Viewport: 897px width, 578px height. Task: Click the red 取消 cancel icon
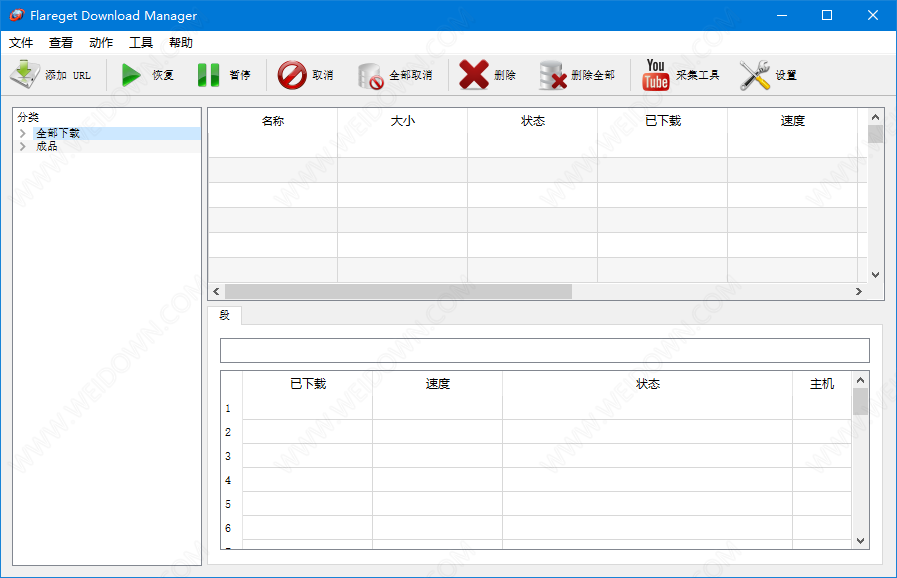tap(292, 75)
